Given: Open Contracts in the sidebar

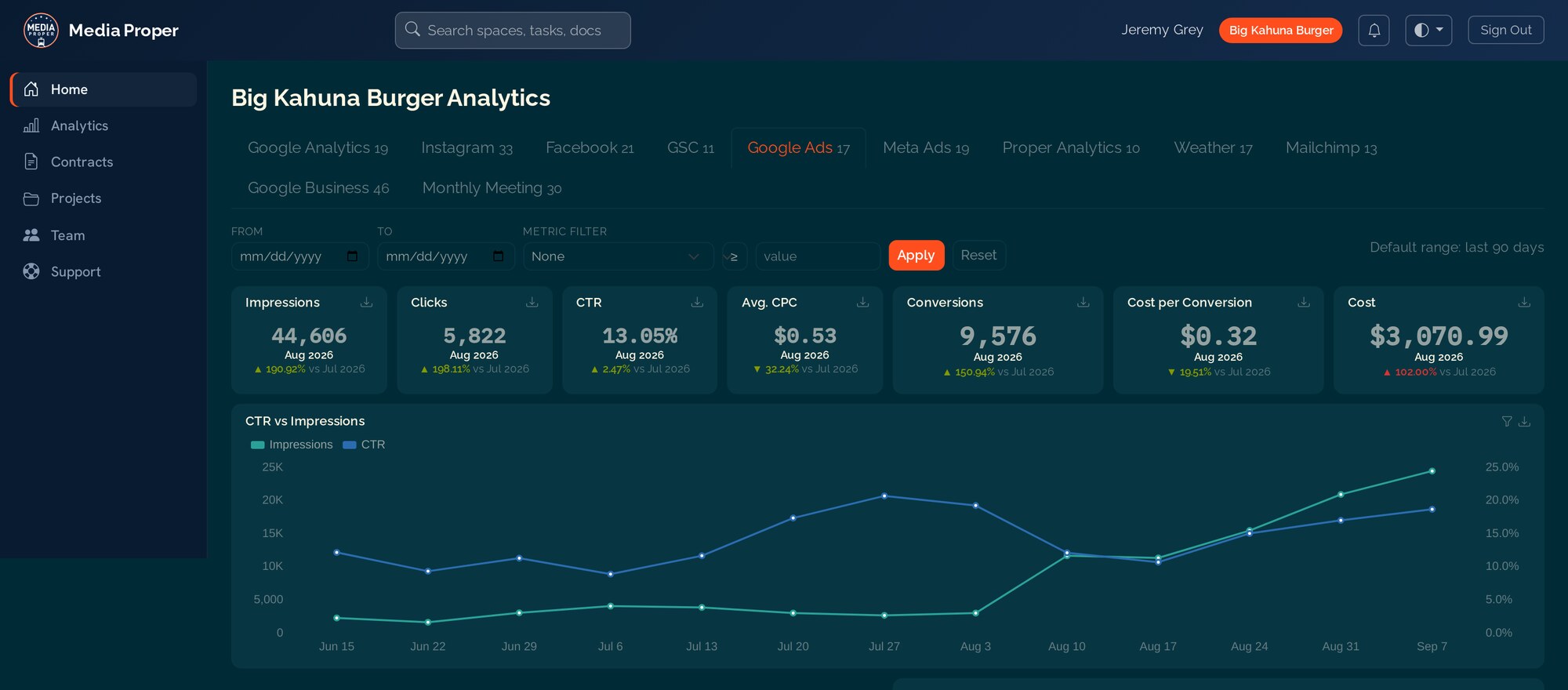Looking at the screenshot, I should tap(103, 162).
